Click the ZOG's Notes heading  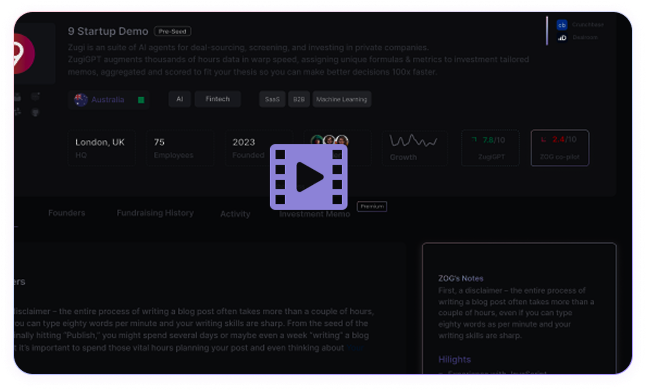(x=461, y=278)
